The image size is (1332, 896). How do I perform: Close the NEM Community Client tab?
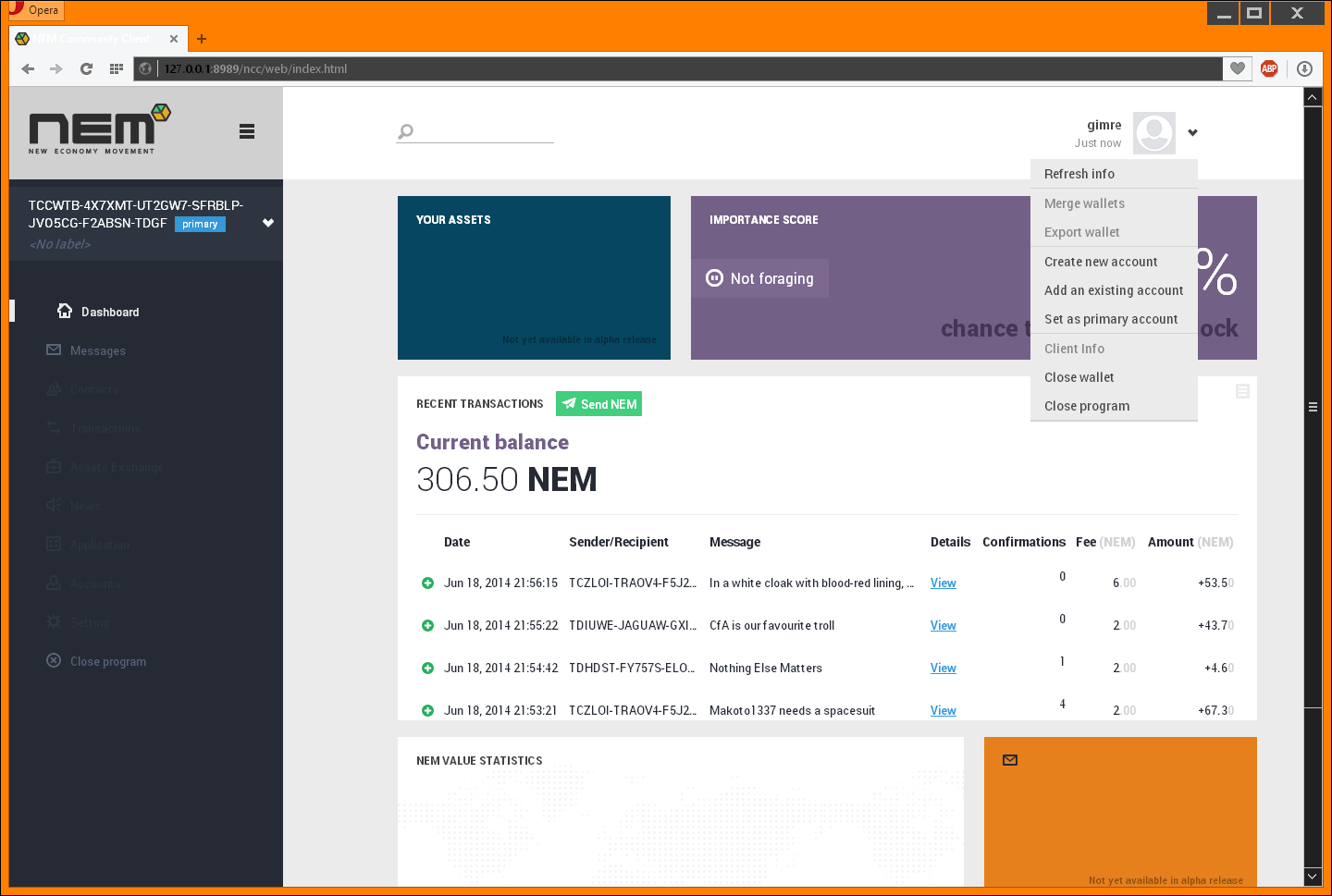tap(174, 39)
